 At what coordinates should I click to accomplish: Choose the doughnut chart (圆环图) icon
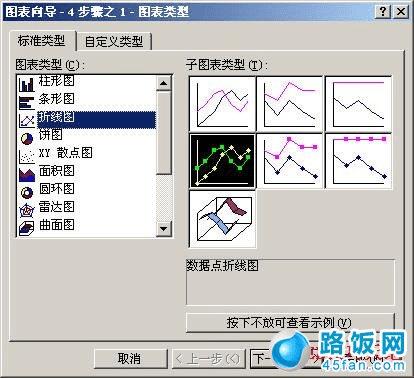27,192
